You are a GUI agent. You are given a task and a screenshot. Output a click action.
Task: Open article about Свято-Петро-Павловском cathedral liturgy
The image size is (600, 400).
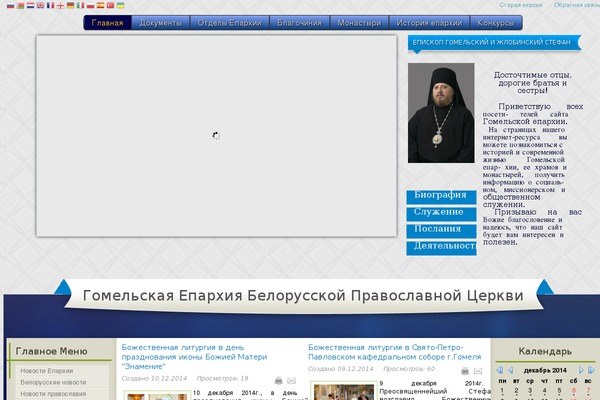395,352
